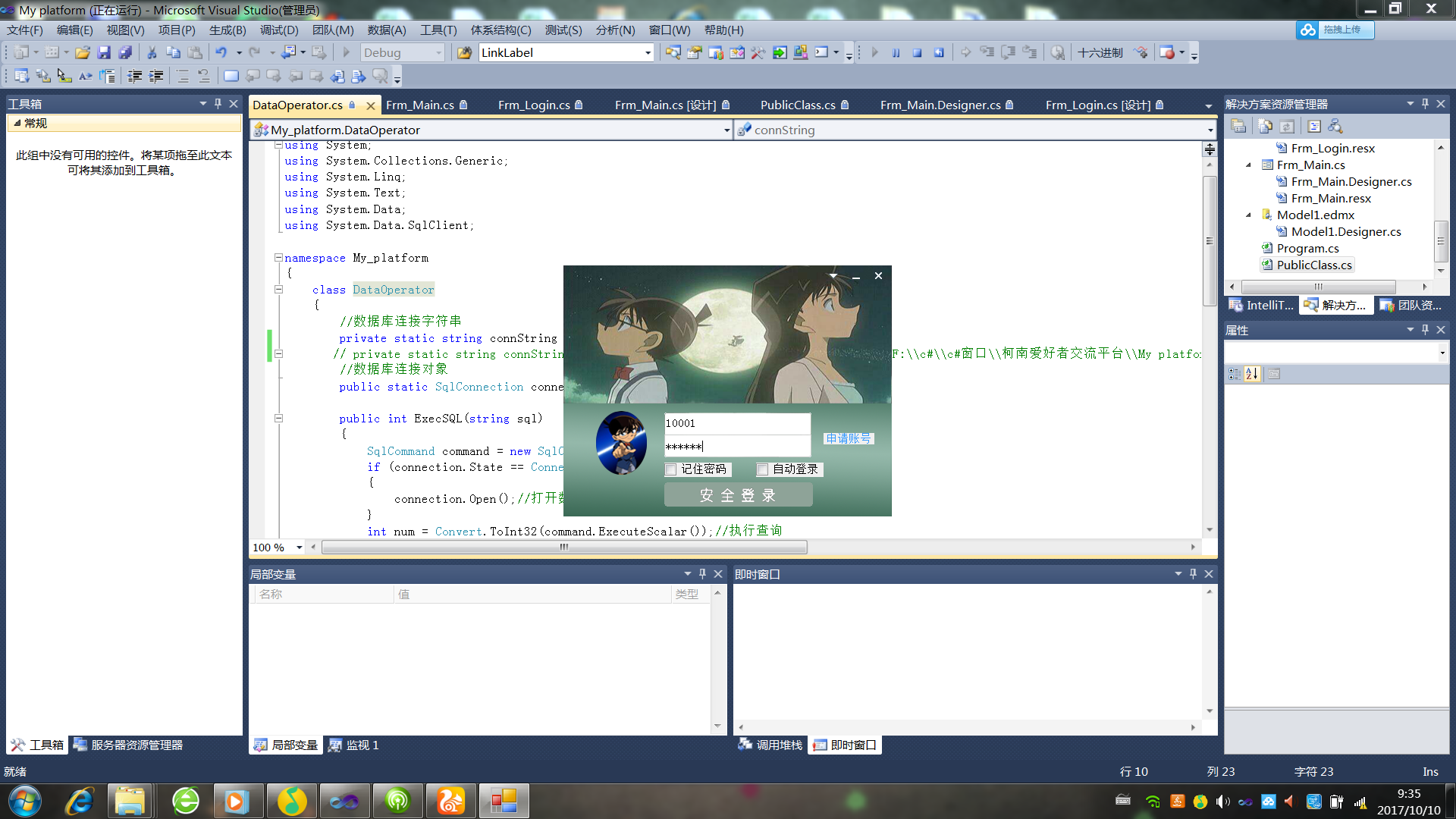Open Windows Start menu orb
Image resolution: width=1456 pixels, height=819 pixels.
pos(25,801)
